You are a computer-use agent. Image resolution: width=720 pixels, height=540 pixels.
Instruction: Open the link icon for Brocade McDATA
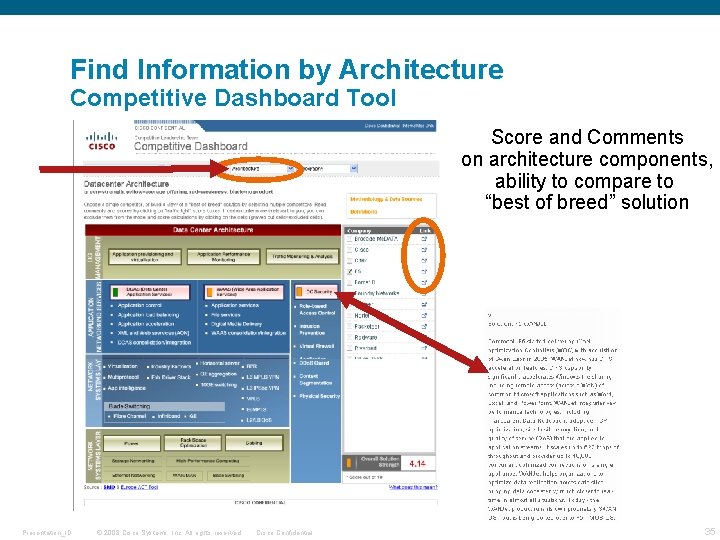pos(424,239)
